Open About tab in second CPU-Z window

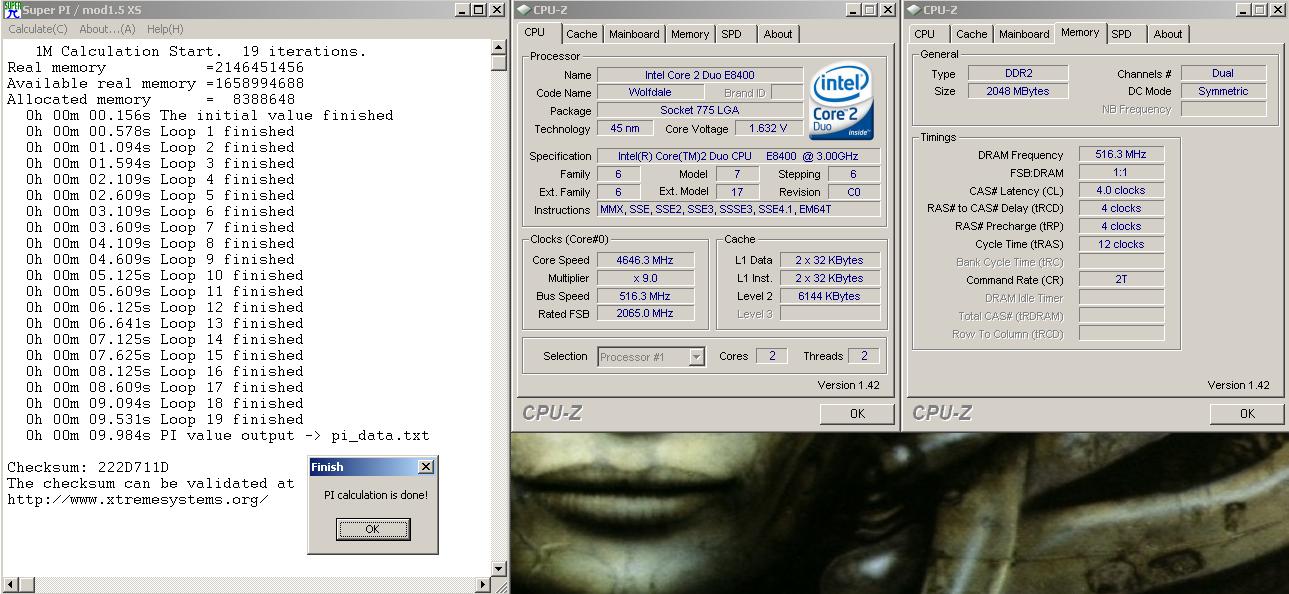[x=1168, y=34]
